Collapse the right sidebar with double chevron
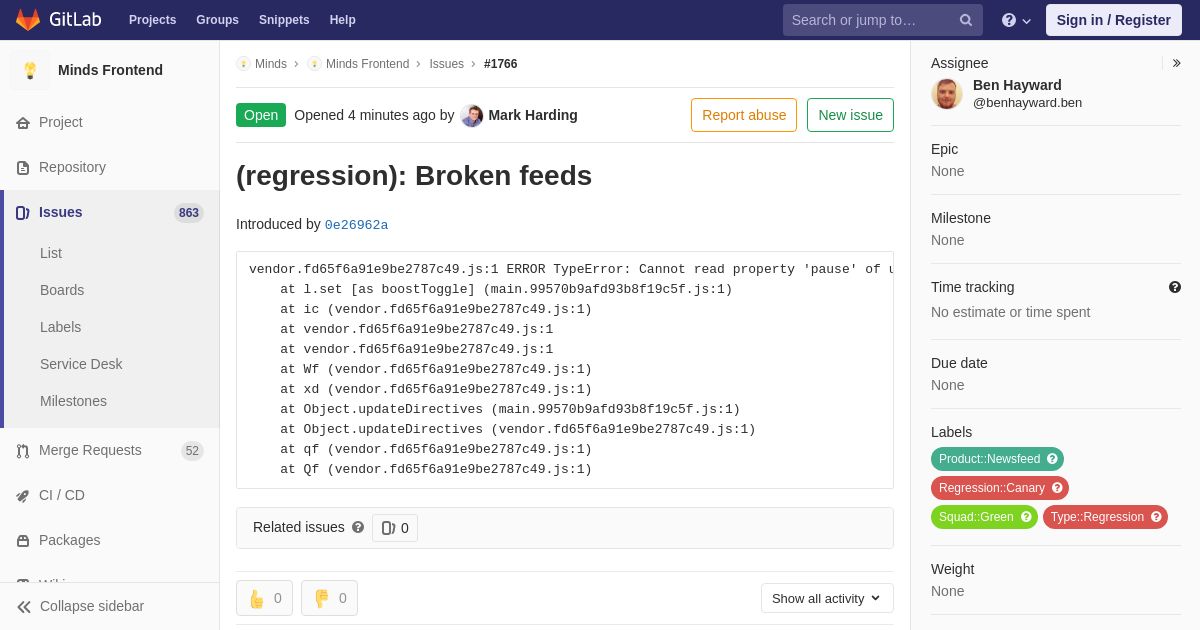The height and width of the screenshot is (630, 1200). [x=1176, y=63]
